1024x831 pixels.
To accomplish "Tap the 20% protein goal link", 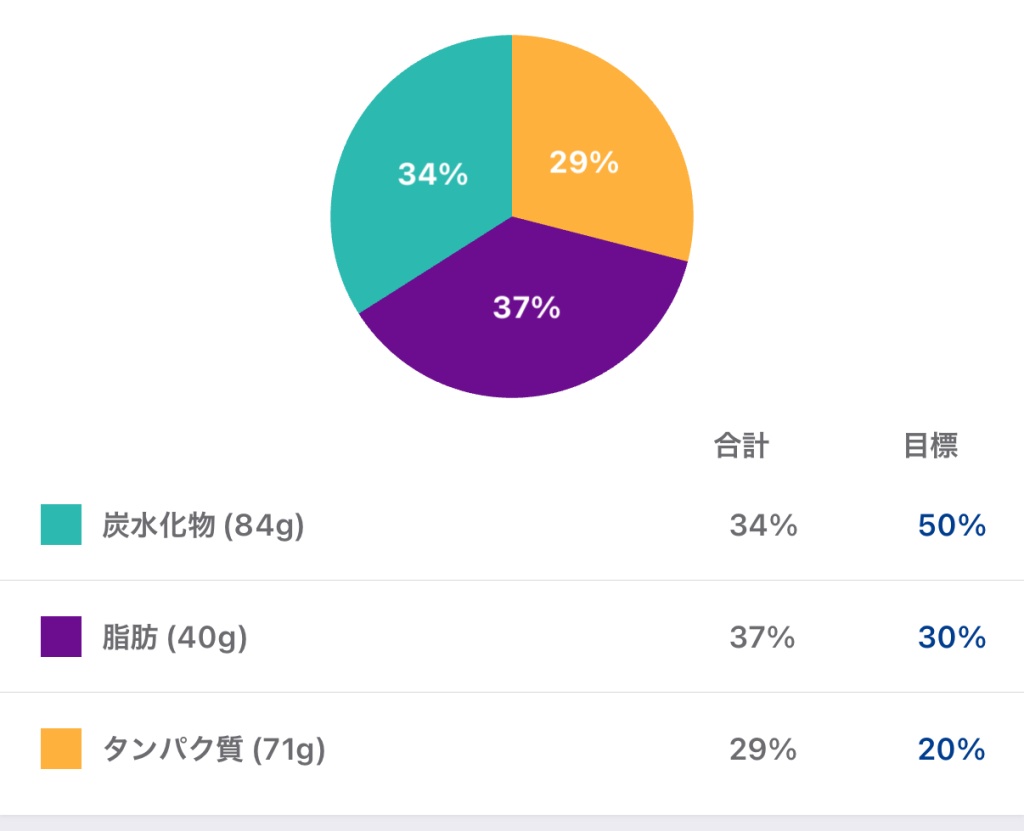I will pyautogui.click(x=952, y=749).
